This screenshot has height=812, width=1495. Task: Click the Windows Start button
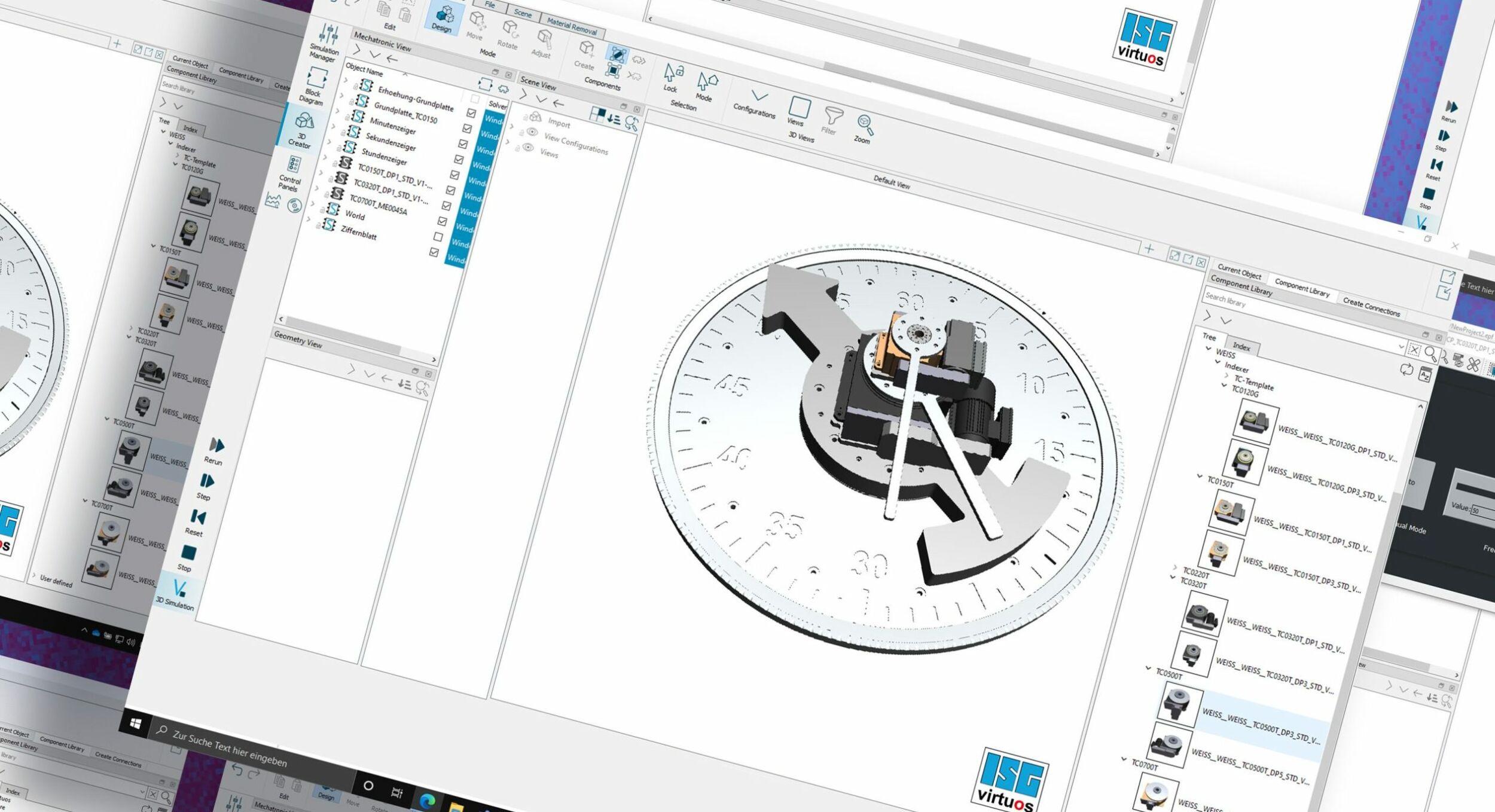[135, 724]
